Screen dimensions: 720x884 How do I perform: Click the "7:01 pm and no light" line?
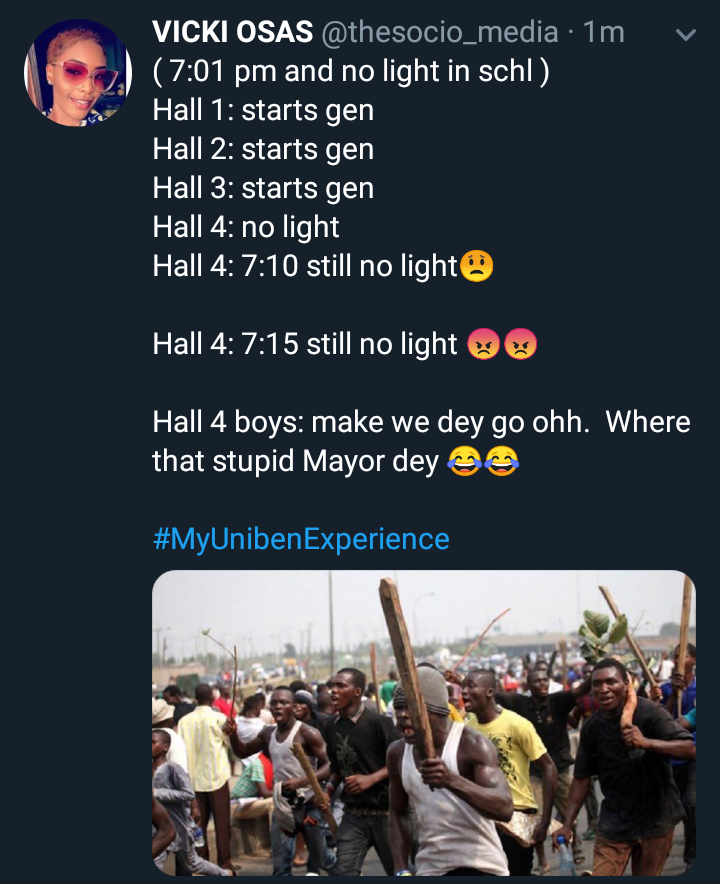click(x=351, y=71)
